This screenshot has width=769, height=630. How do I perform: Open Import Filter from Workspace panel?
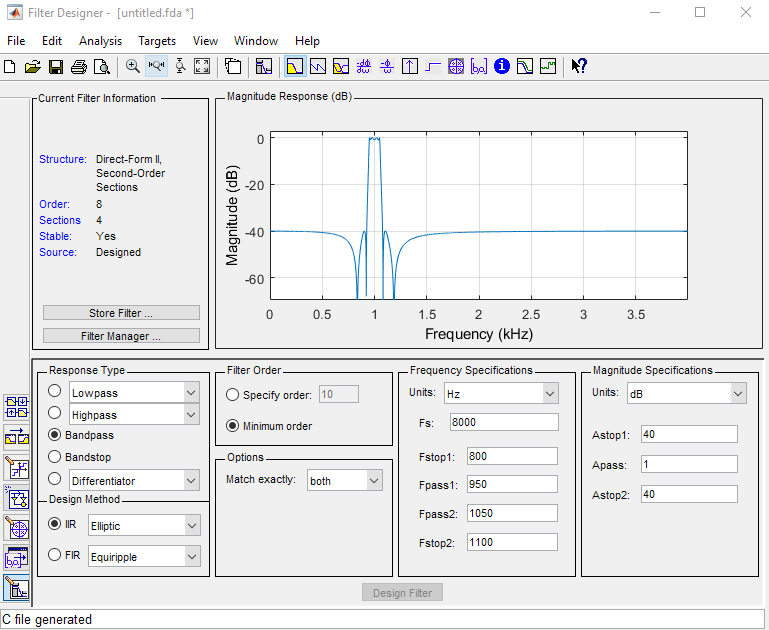click(17, 558)
